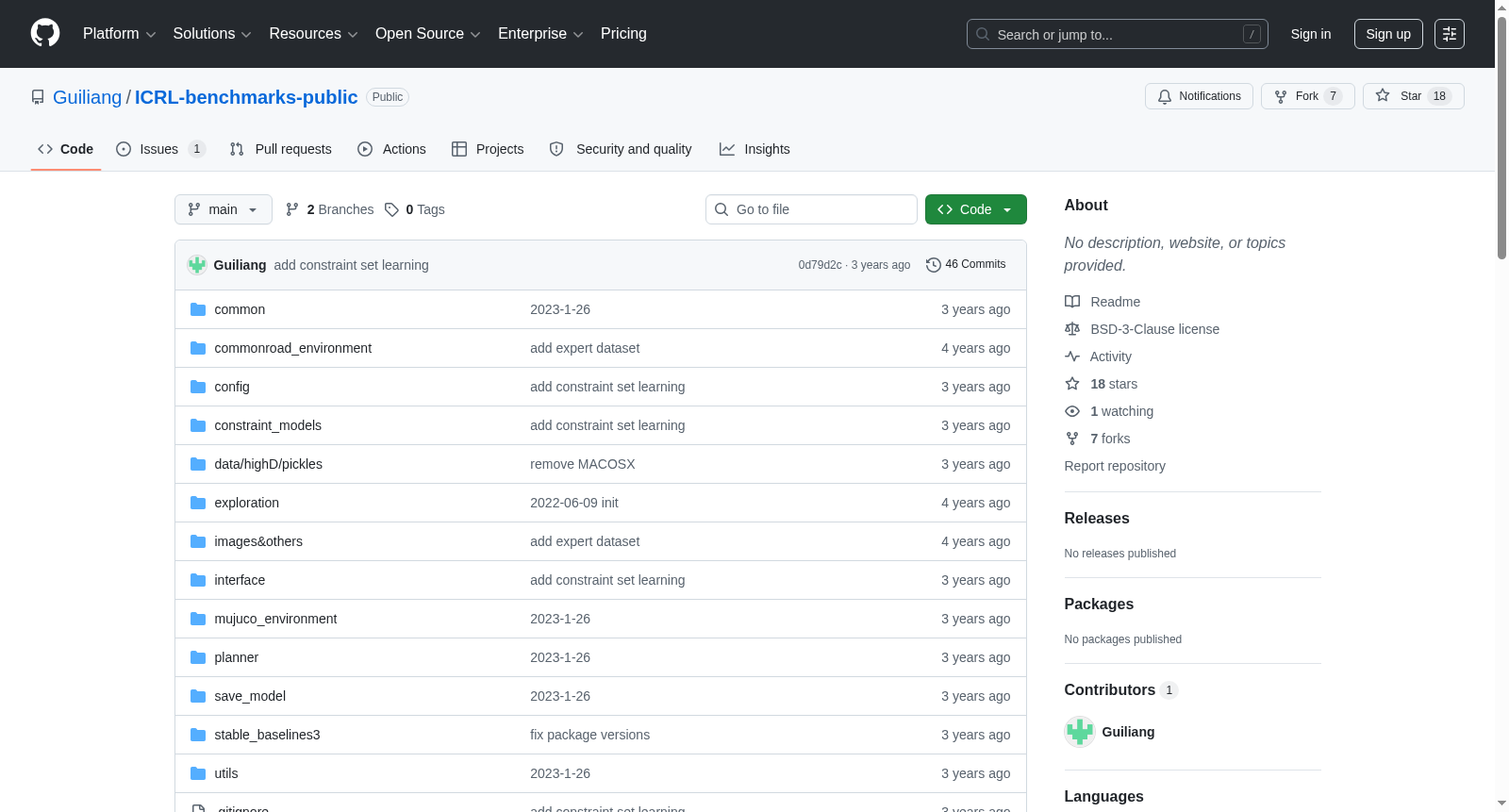The width and height of the screenshot is (1509, 812).
Task: Open the green Code dropdown button
Action: 976,209
